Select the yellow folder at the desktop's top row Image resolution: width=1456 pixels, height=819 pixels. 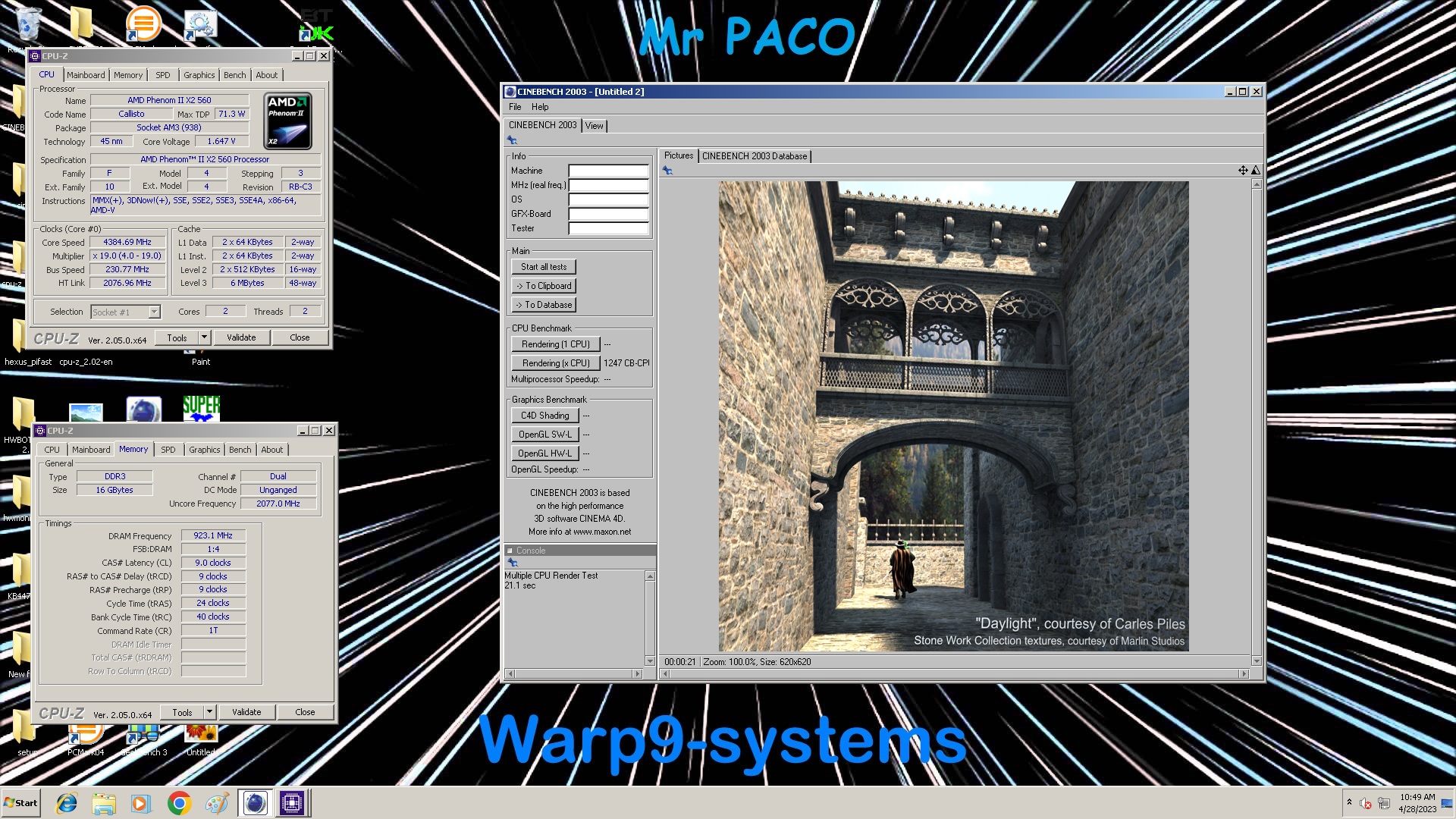pos(82,24)
